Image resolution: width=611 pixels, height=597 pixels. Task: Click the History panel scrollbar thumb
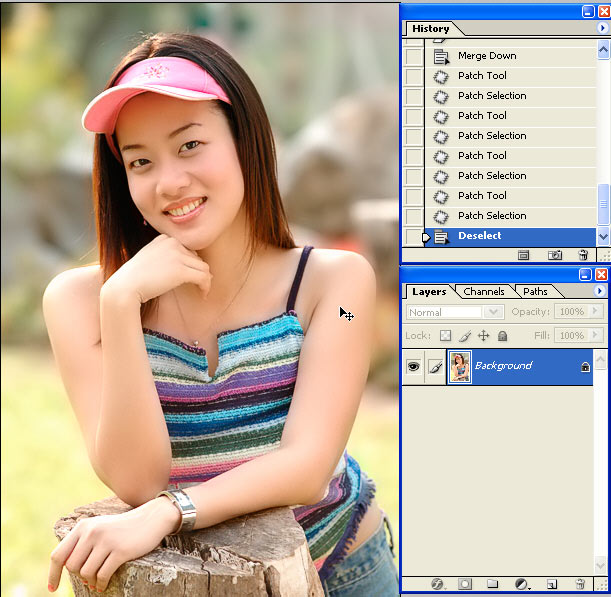click(x=603, y=203)
